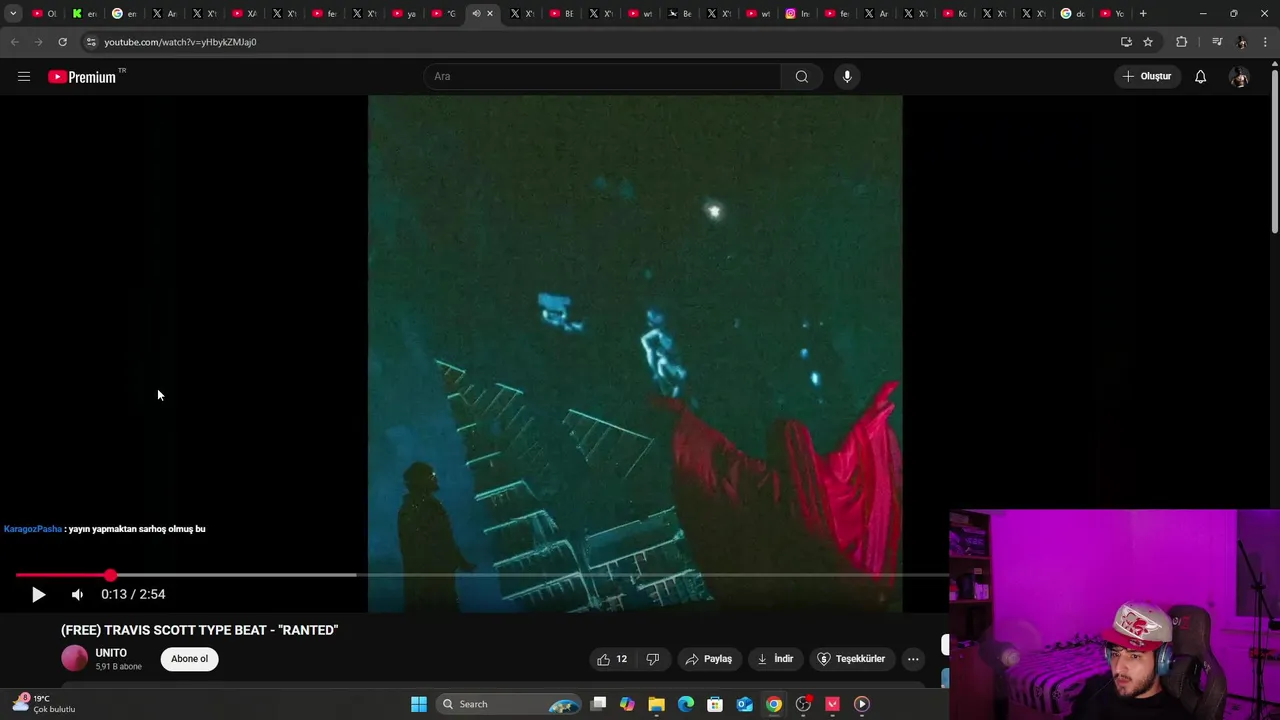This screenshot has height=720, width=1280.
Task: Open File Explorer from taskbar
Action: pyautogui.click(x=656, y=704)
